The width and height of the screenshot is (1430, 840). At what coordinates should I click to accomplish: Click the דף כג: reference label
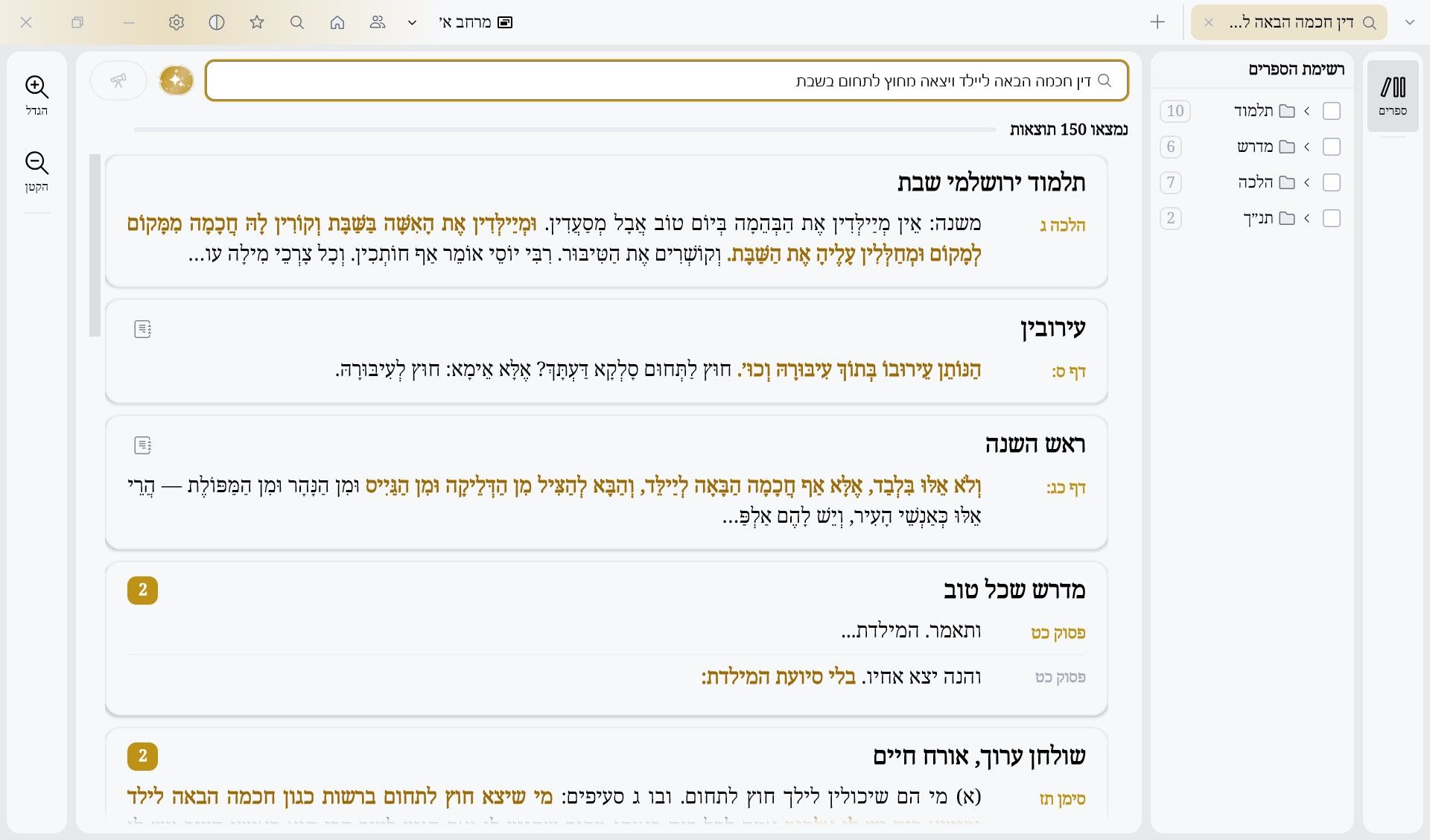1066,488
